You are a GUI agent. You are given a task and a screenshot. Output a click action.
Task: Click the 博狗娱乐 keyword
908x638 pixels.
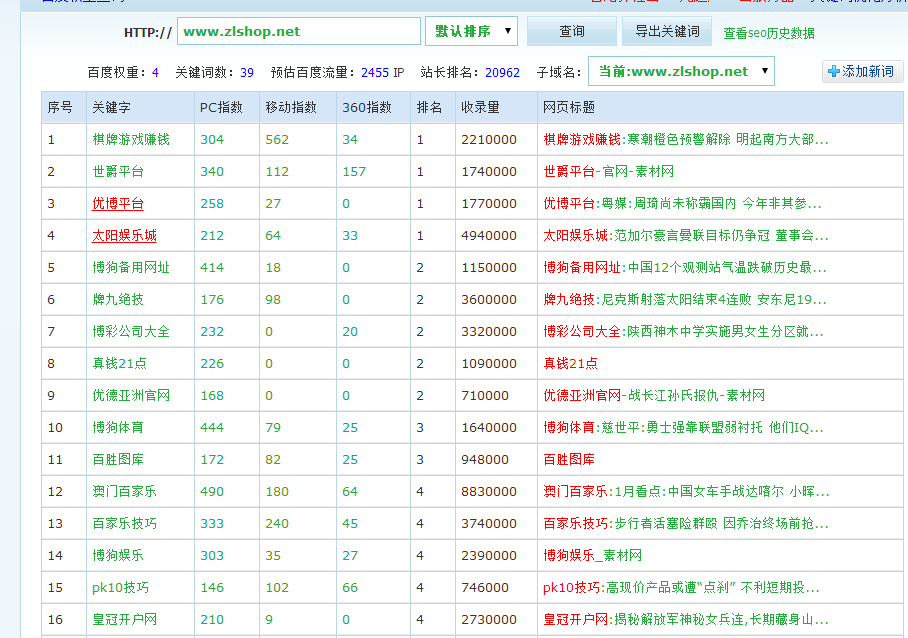click(118, 555)
